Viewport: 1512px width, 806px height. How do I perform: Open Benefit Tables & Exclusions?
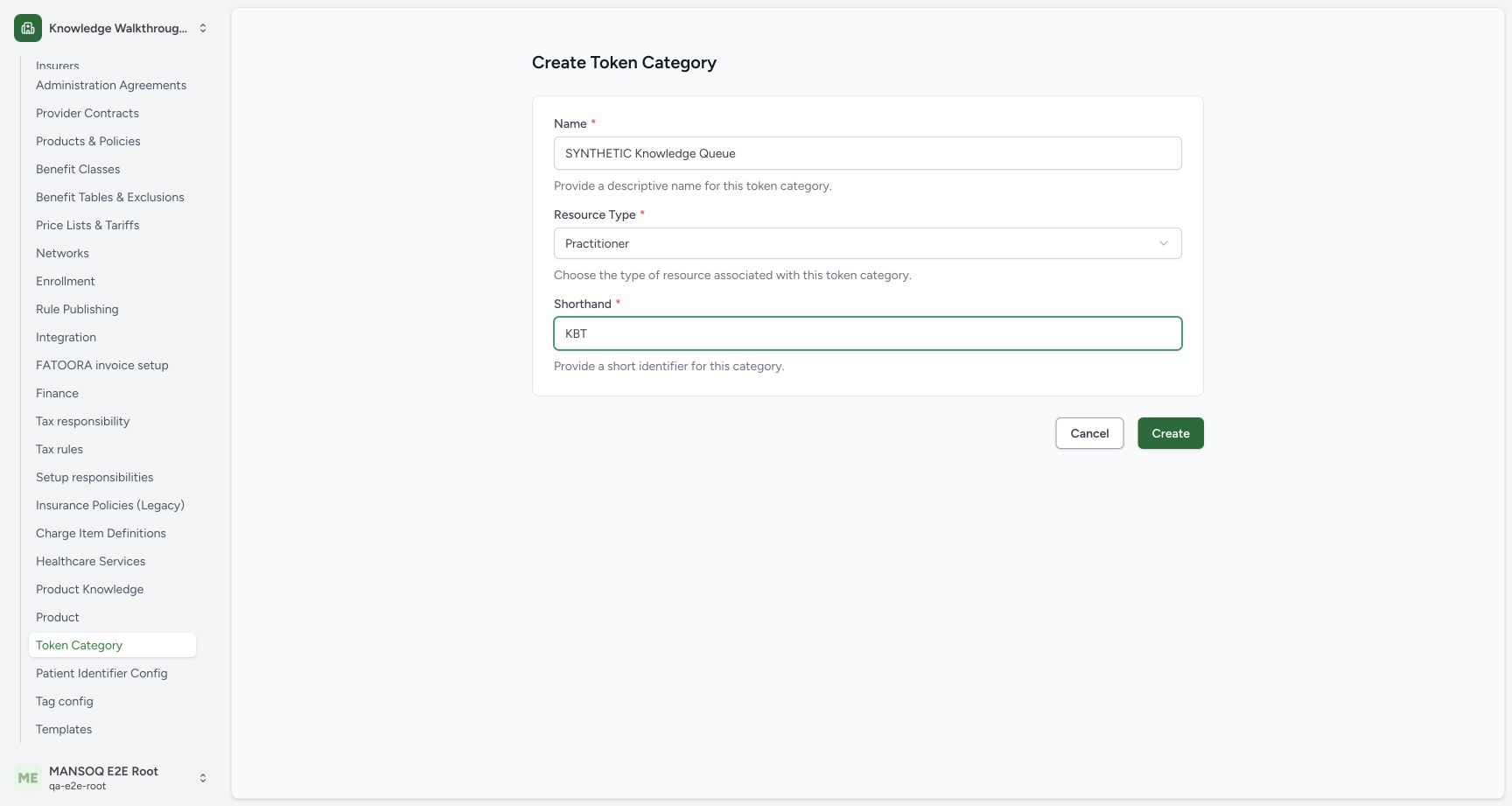point(110,197)
